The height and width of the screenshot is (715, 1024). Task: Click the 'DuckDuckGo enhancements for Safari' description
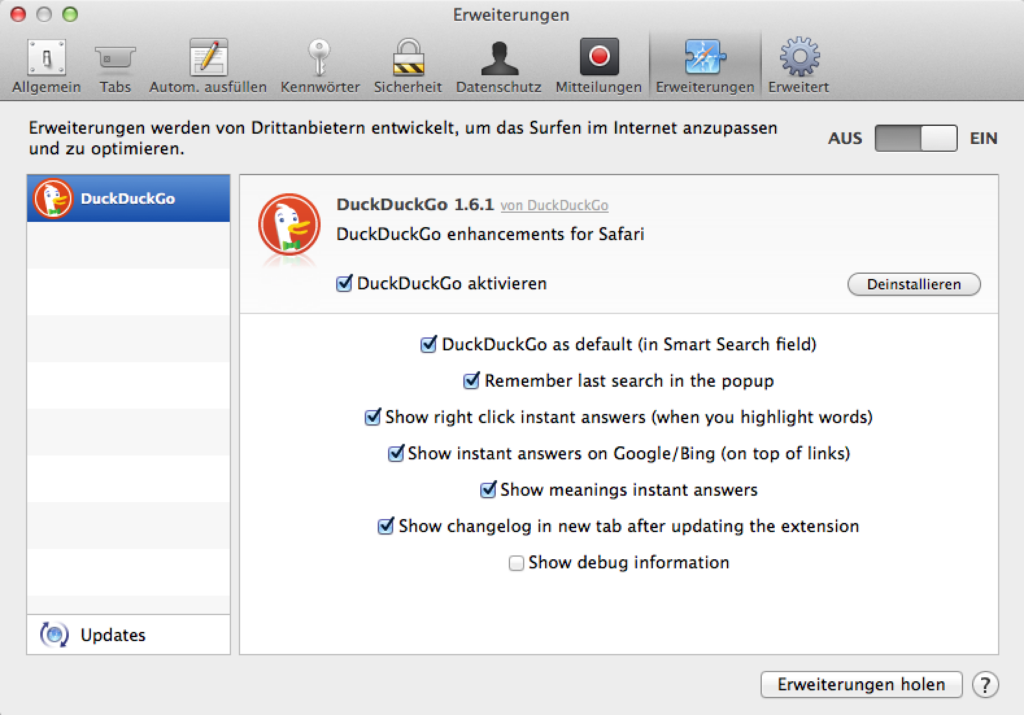tap(490, 234)
